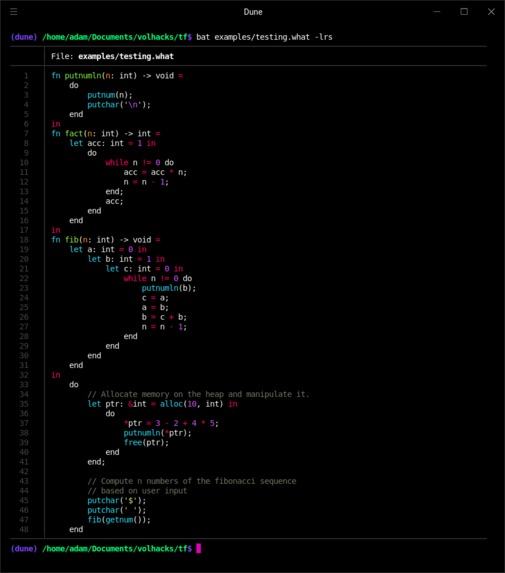Click the code 'putnumln(*ptr);'
Image resolution: width=505 pixels, height=573 pixels.
[157, 433]
